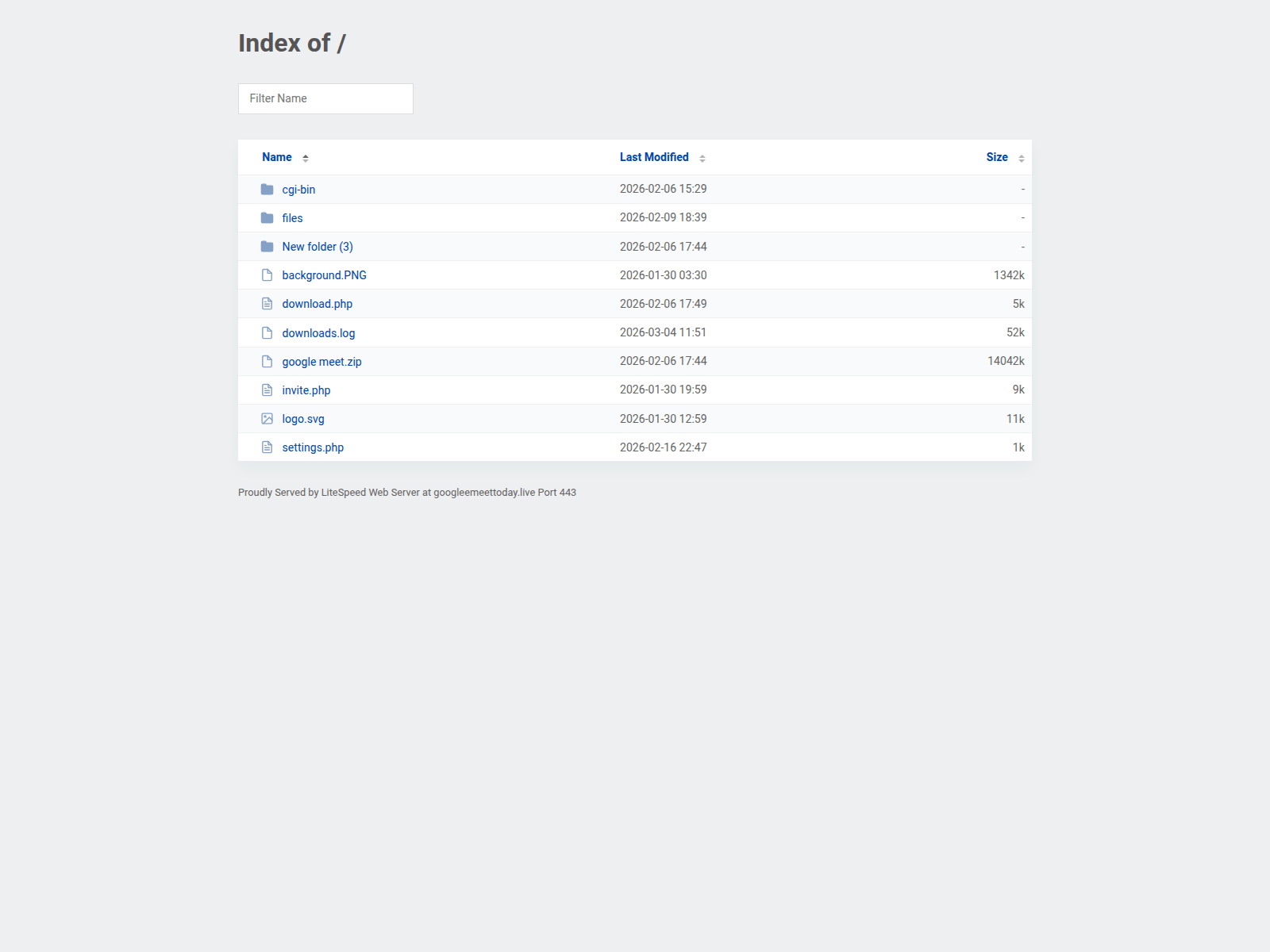Viewport: 1270px width, 952px height.
Task: Click the downloads.log file icon
Action: pos(267,332)
